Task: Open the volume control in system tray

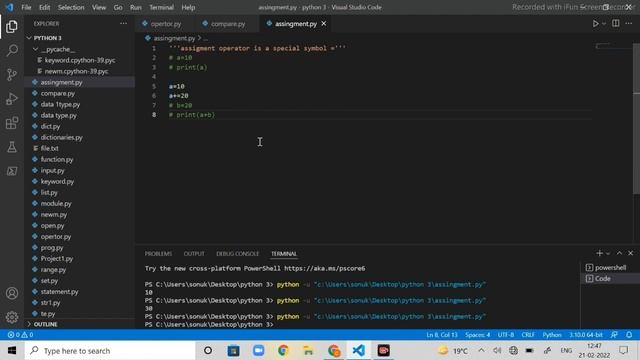Action: click(497, 351)
